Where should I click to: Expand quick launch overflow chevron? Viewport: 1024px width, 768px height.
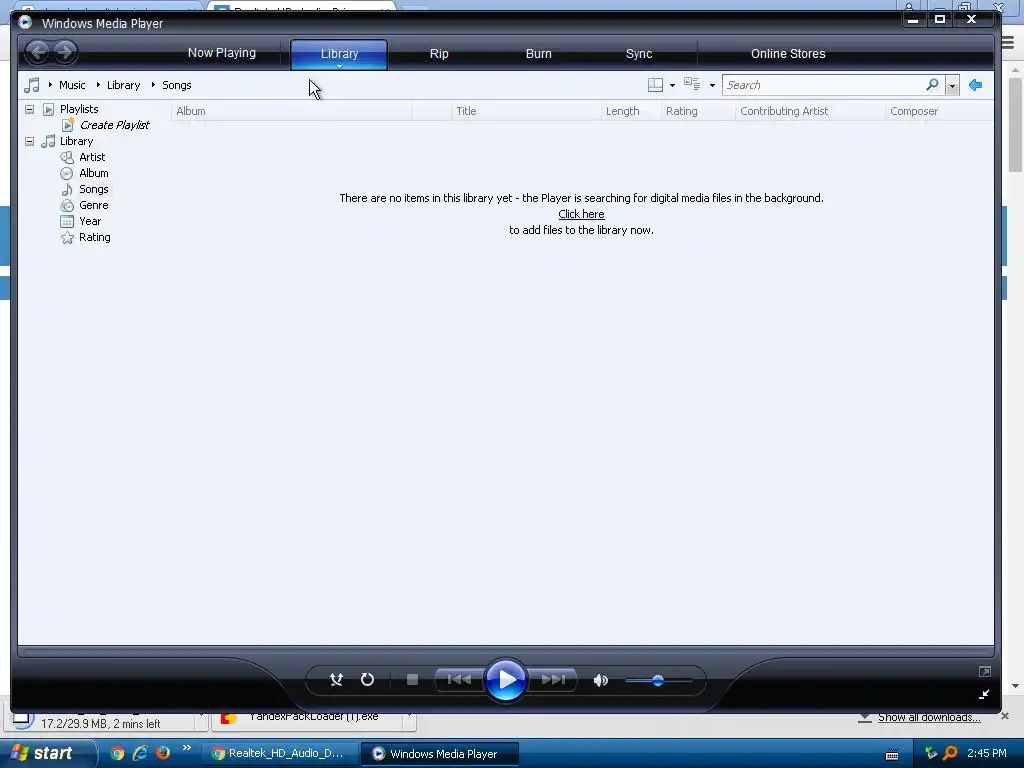[x=187, y=748]
